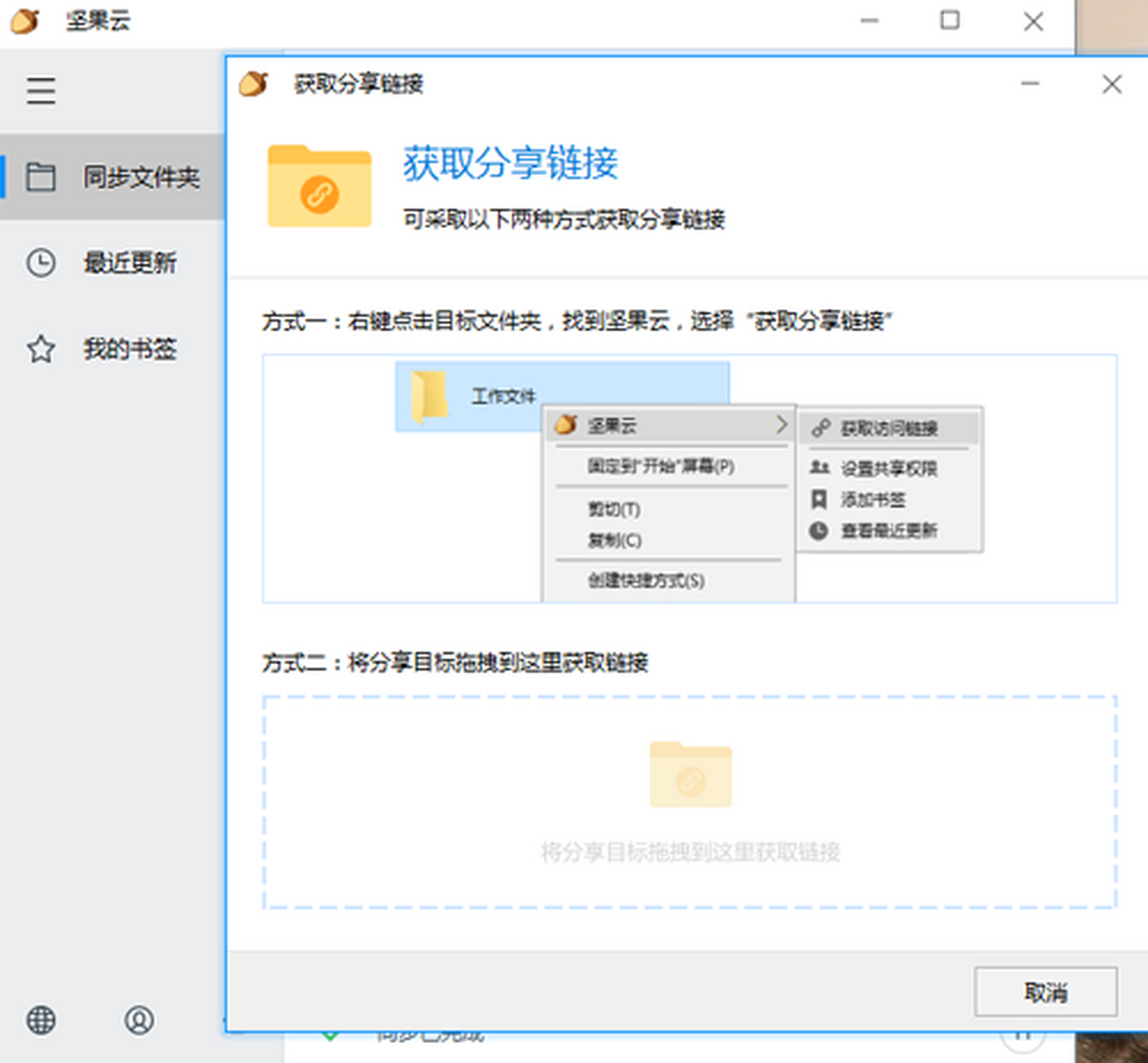The width and height of the screenshot is (1148, 1063).
Task: Select the 同步文件夹 folder icon
Action: [41, 177]
